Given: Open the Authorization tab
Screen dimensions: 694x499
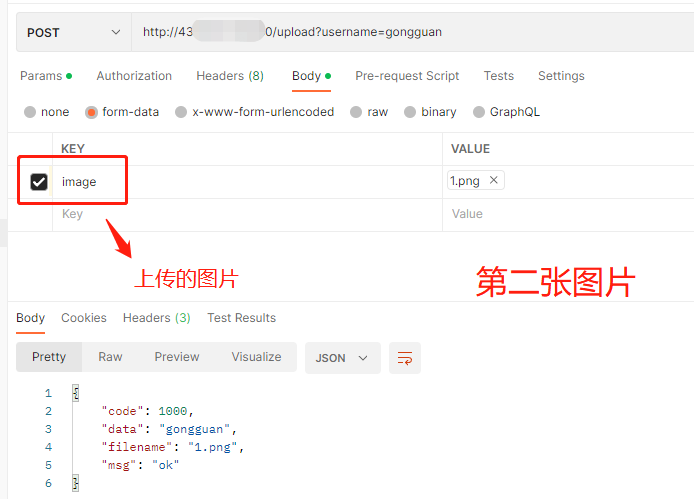Looking at the screenshot, I should click(x=134, y=76).
